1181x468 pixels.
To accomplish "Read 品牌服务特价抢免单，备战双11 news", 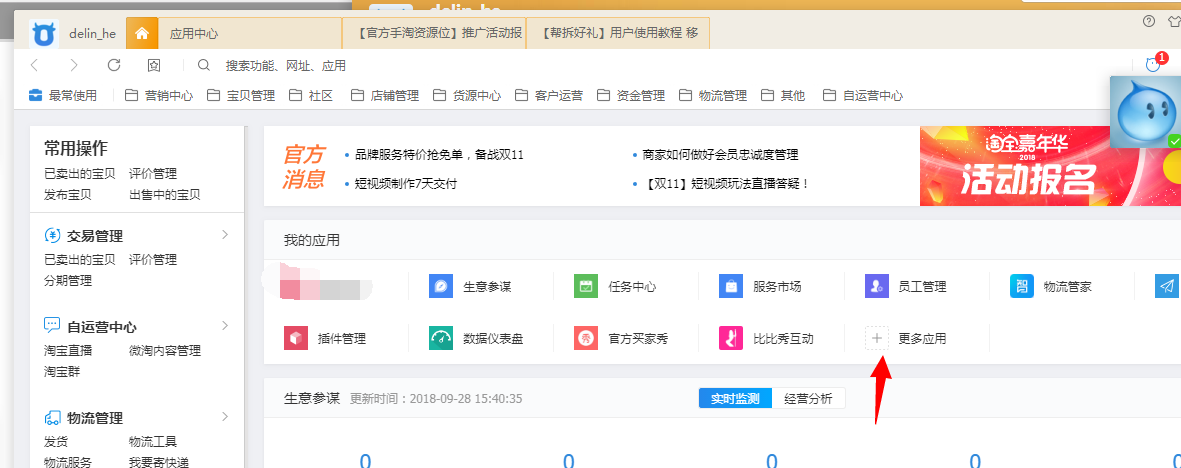I will pyautogui.click(x=439, y=155).
